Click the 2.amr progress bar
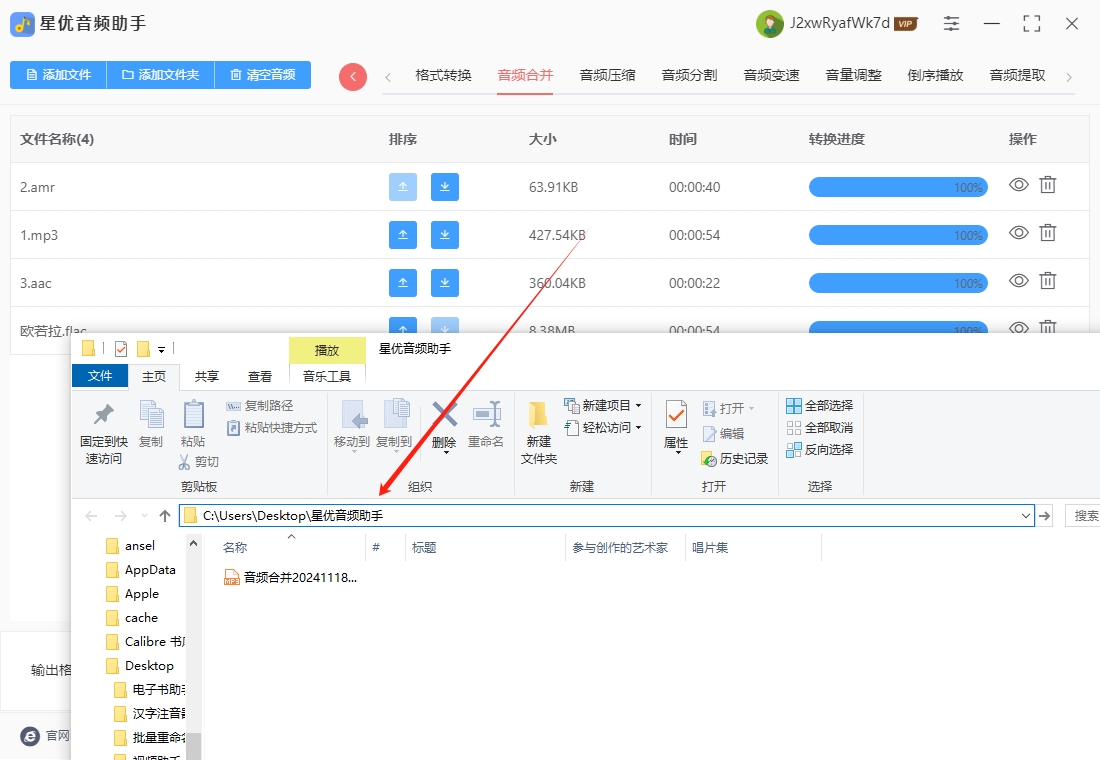Screen dimensions: 1100x760 (898, 187)
